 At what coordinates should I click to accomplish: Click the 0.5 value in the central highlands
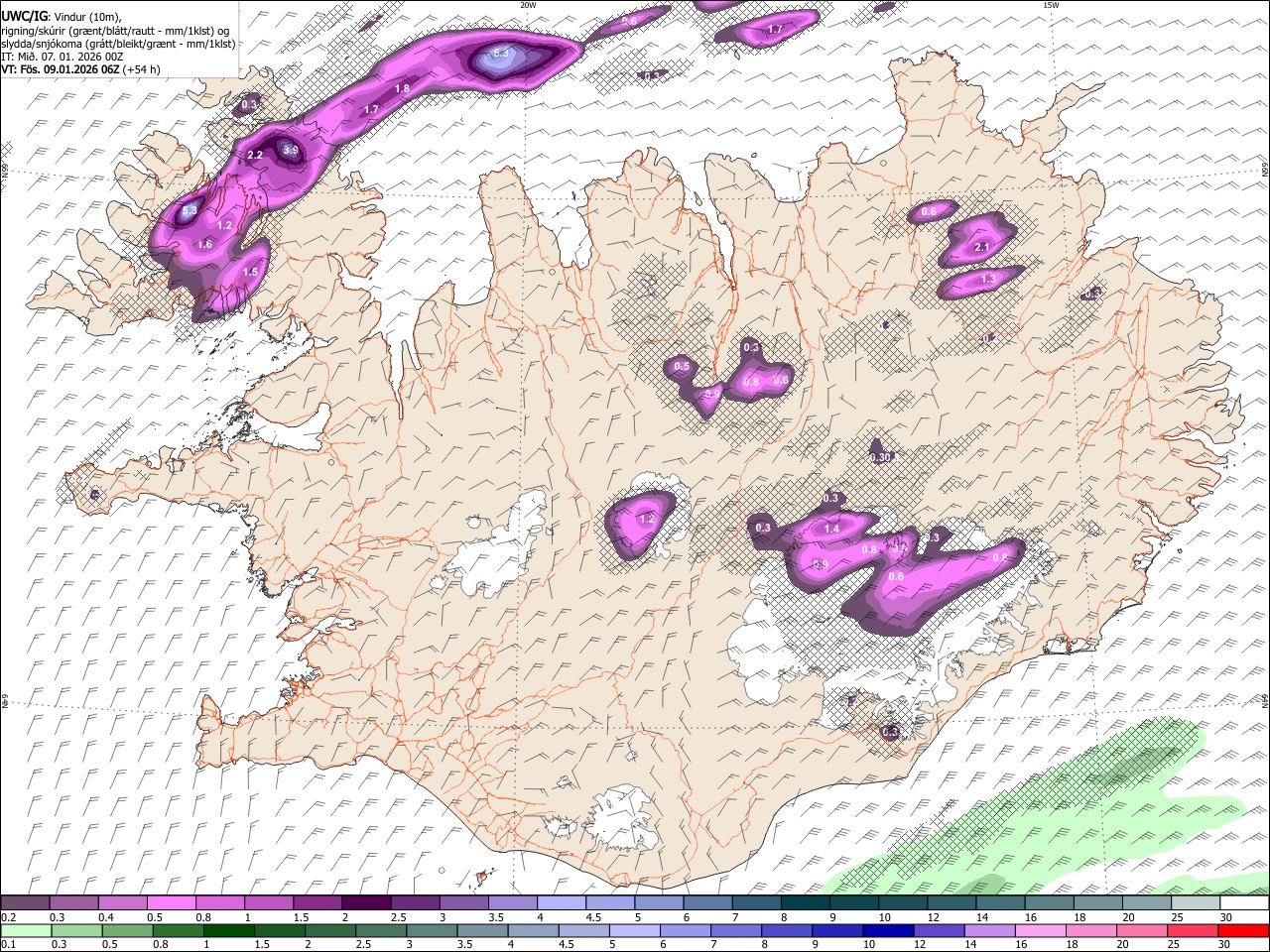coord(682,367)
